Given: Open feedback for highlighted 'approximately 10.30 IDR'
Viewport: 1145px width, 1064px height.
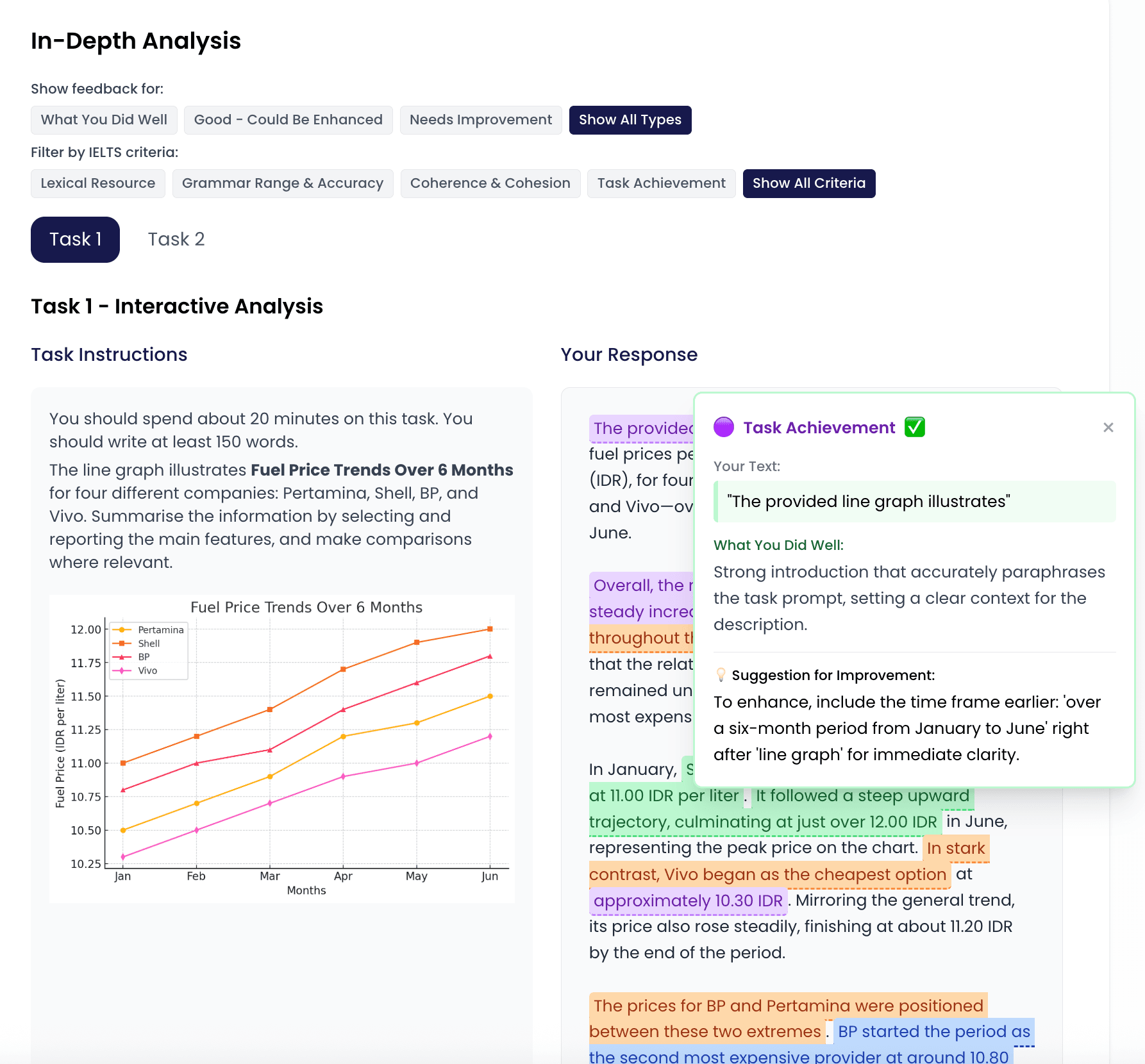Looking at the screenshot, I should (688, 901).
